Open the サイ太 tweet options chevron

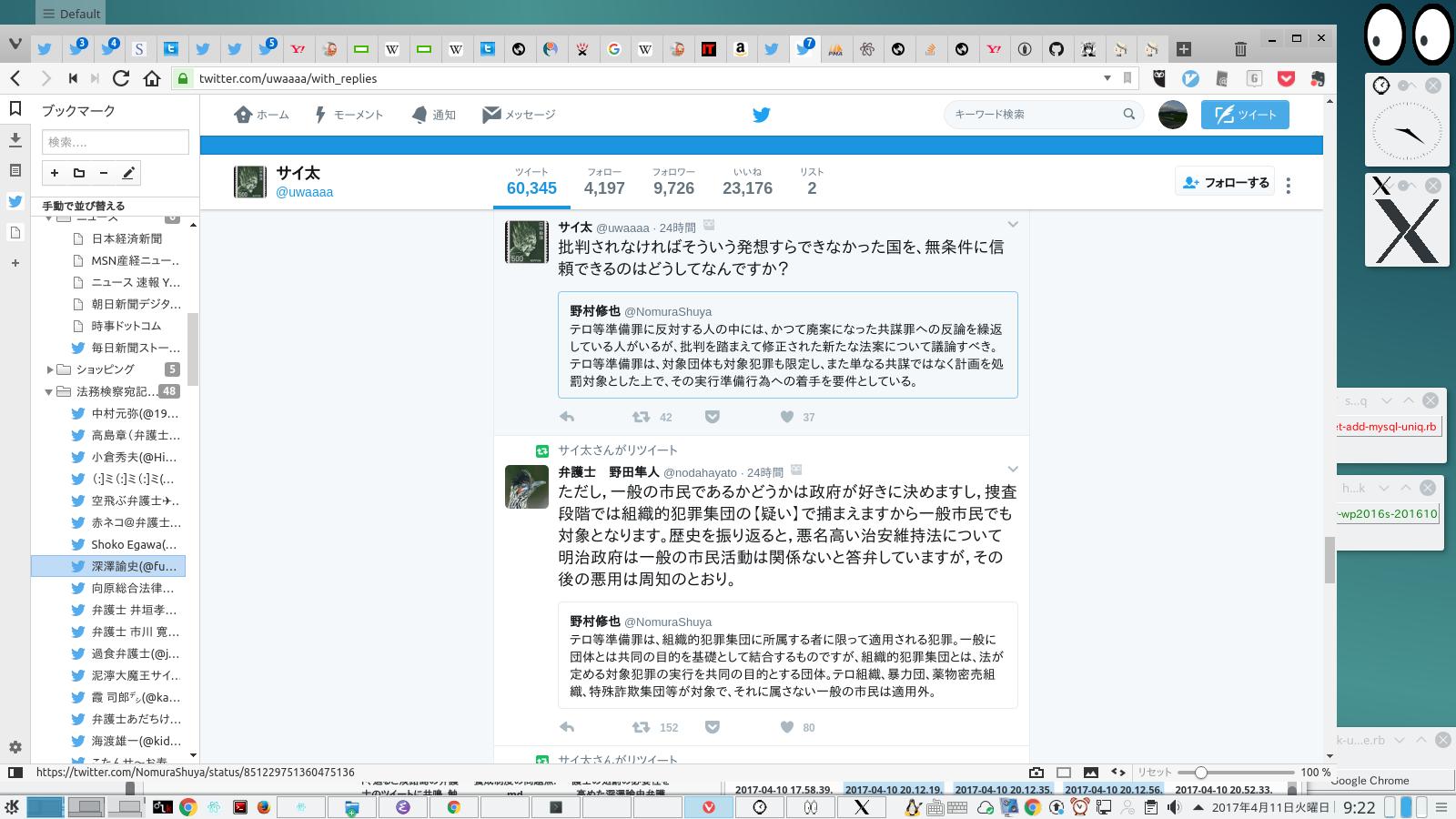1012,224
